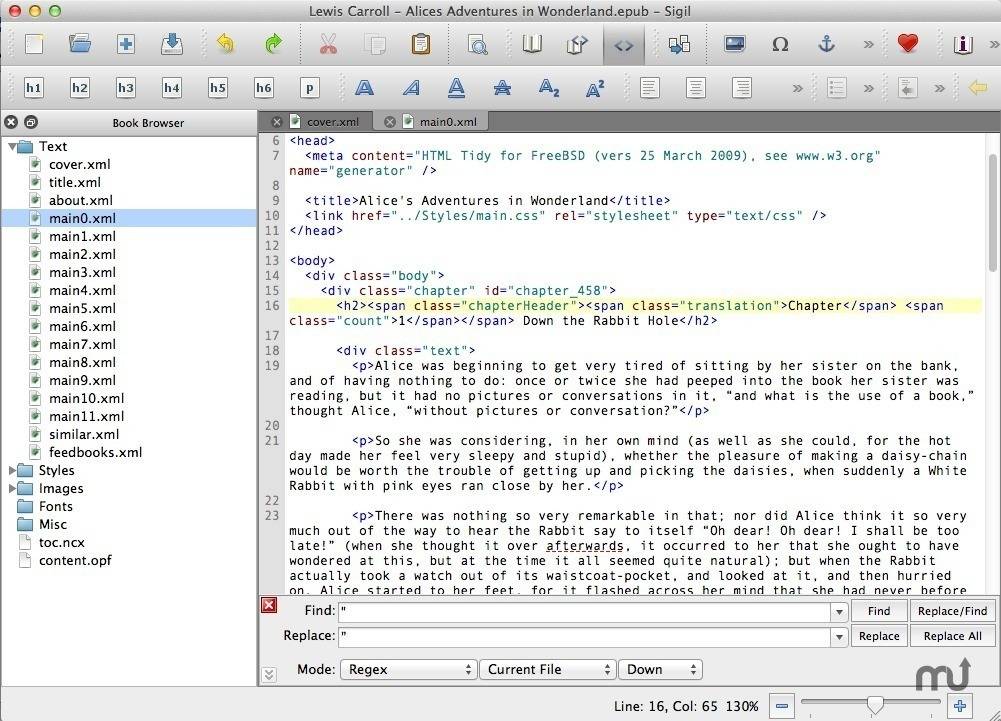Create a new file with New icon
This screenshot has height=721, width=1001.
34,44
